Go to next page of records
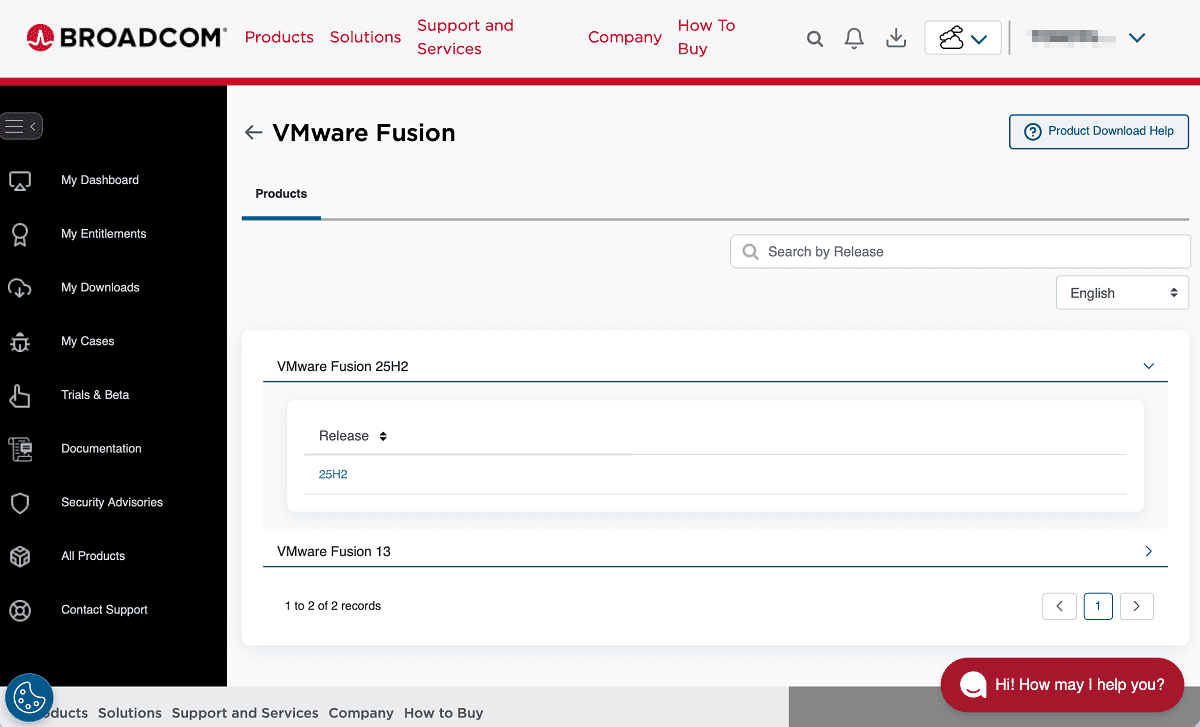 (x=1137, y=606)
